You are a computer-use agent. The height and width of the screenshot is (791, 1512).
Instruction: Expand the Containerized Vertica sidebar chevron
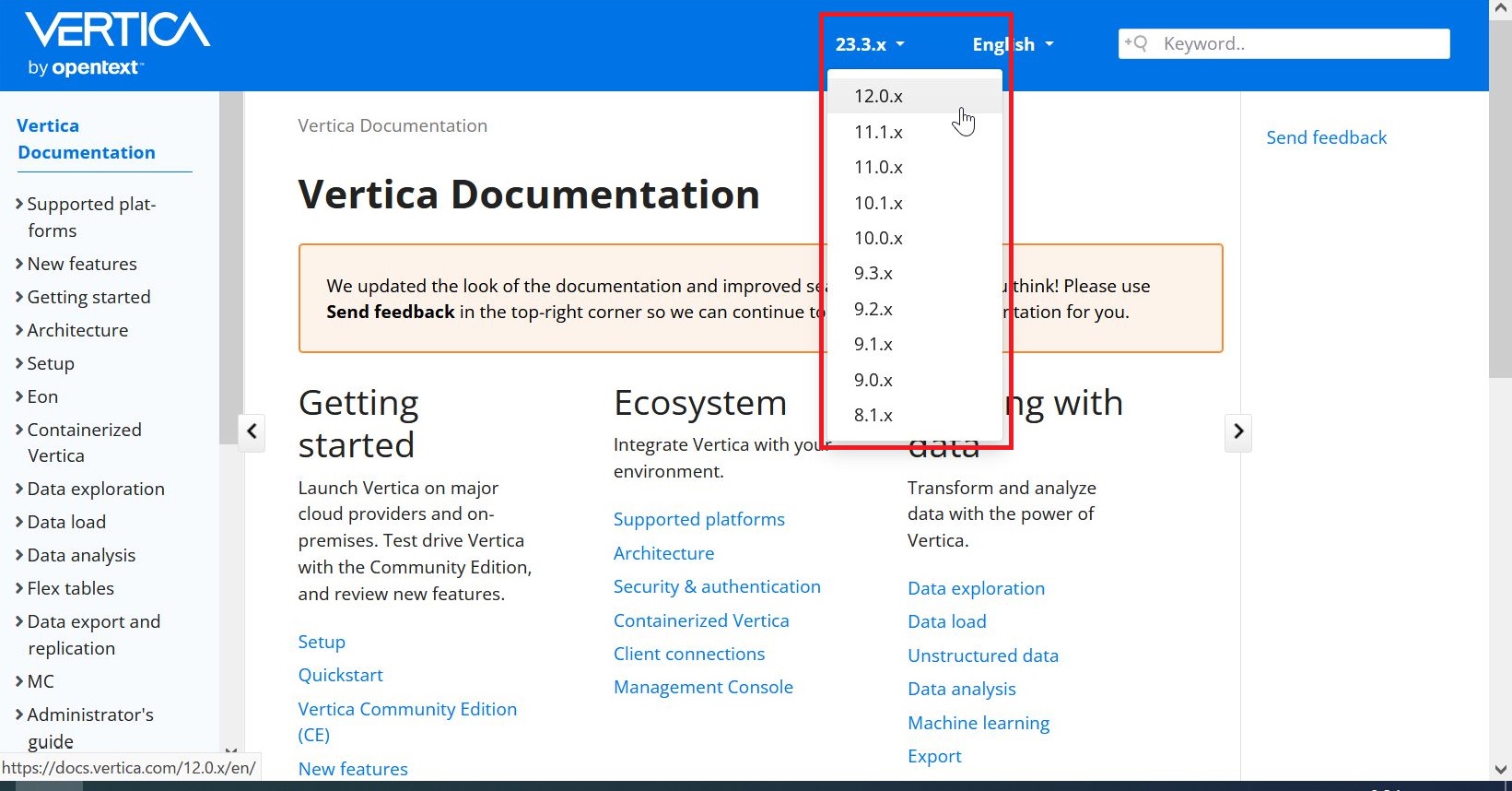pyautogui.click(x=19, y=430)
